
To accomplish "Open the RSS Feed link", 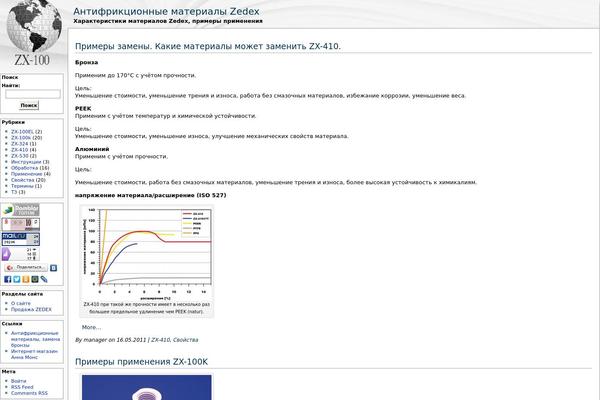I will [22, 387].
